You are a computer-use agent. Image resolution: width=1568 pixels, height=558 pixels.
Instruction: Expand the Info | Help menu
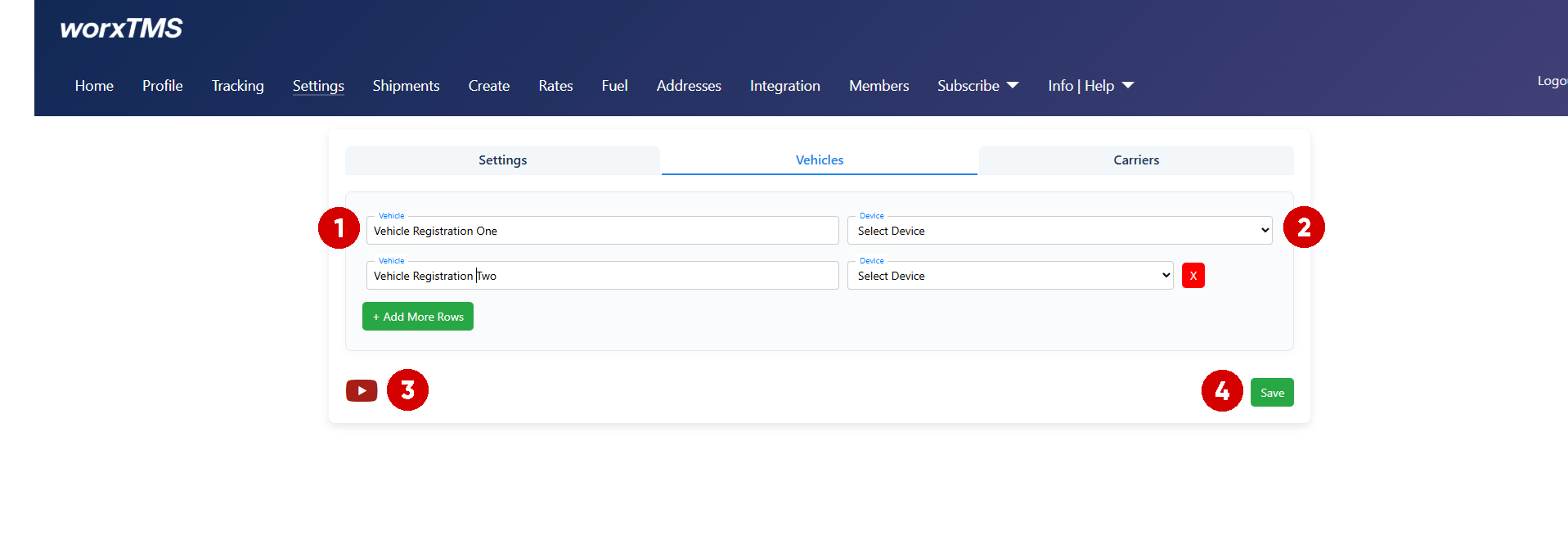[x=1090, y=86]
